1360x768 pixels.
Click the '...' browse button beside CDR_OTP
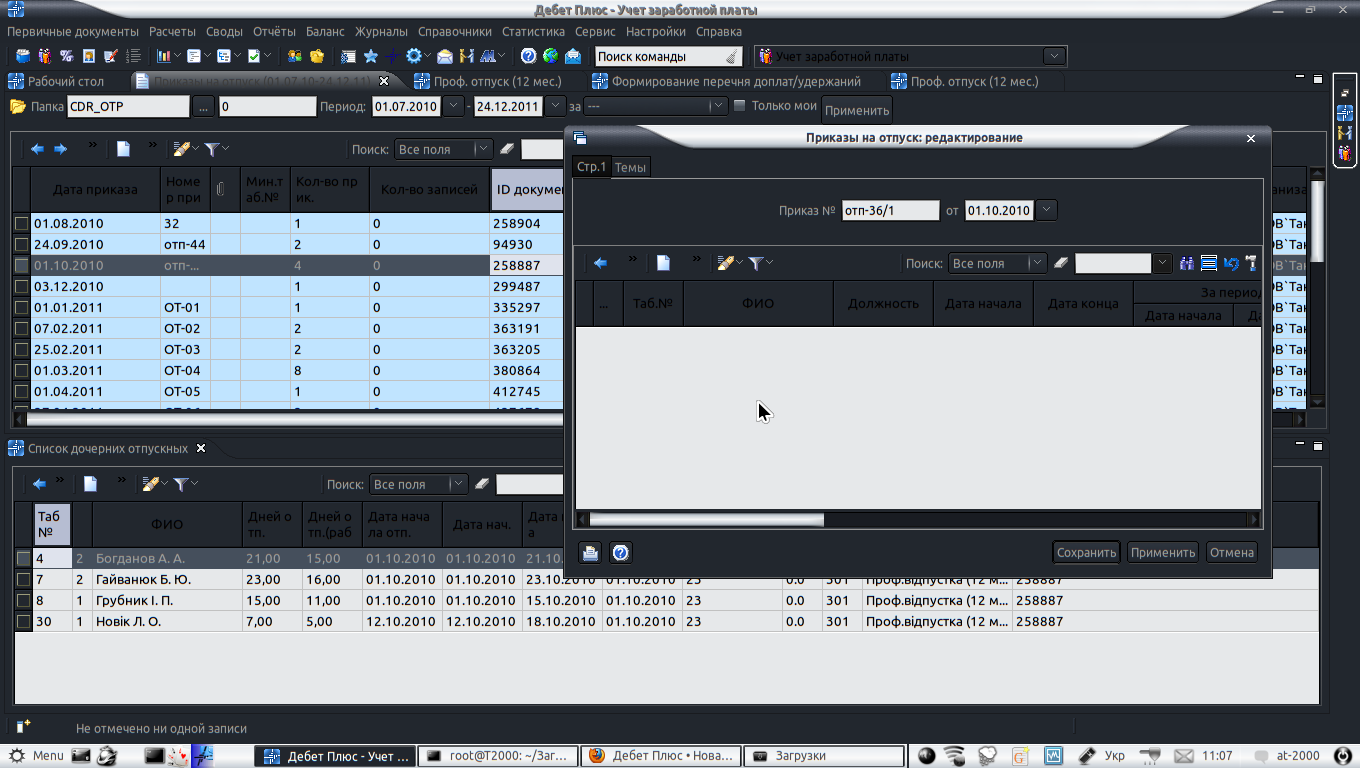(x=203, y=106)
